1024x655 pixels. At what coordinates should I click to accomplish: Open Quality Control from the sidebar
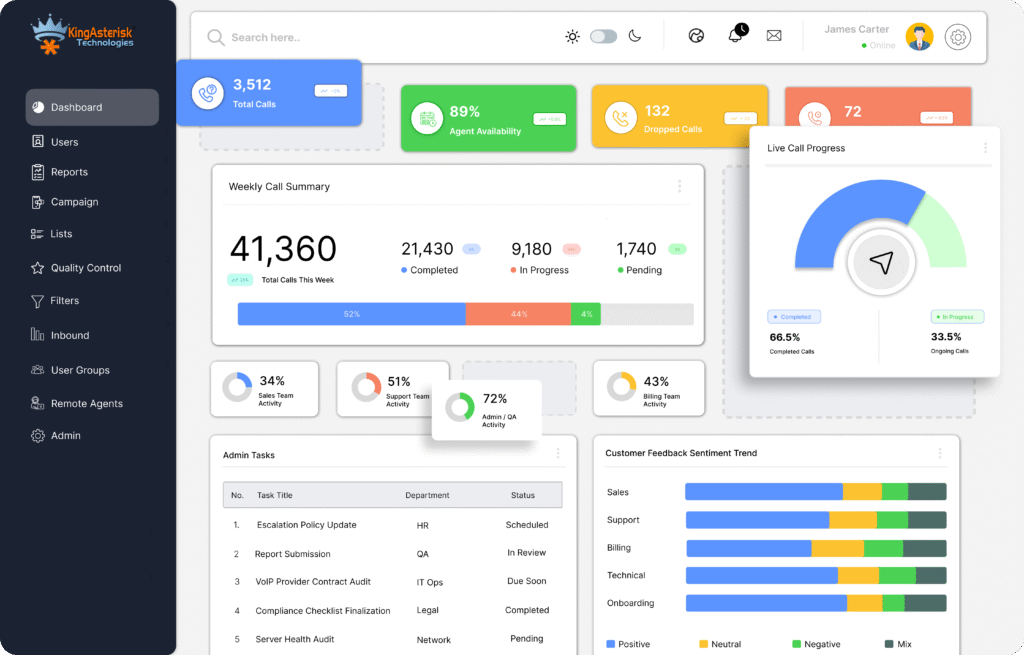click(38, 267)
